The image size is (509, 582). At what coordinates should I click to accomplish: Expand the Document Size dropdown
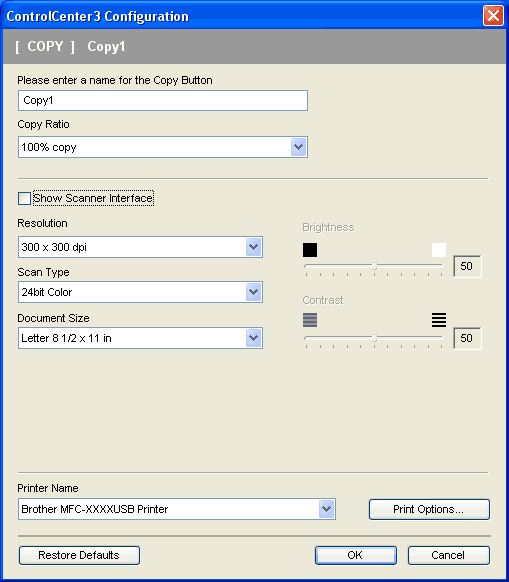(140, 338)
